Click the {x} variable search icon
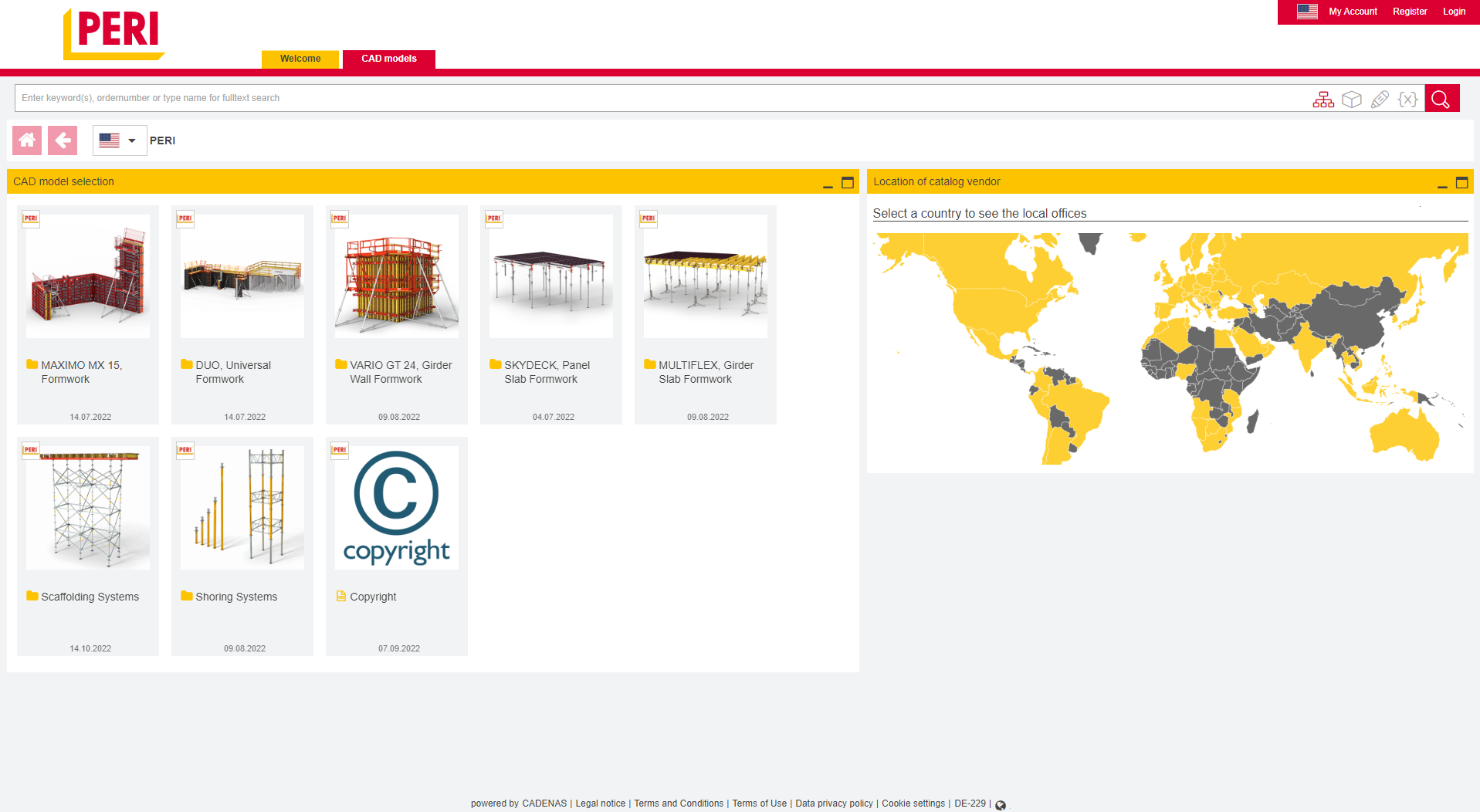This screenshot has height=812, width=1480. pyautogui.click(x=1407, y=100)
